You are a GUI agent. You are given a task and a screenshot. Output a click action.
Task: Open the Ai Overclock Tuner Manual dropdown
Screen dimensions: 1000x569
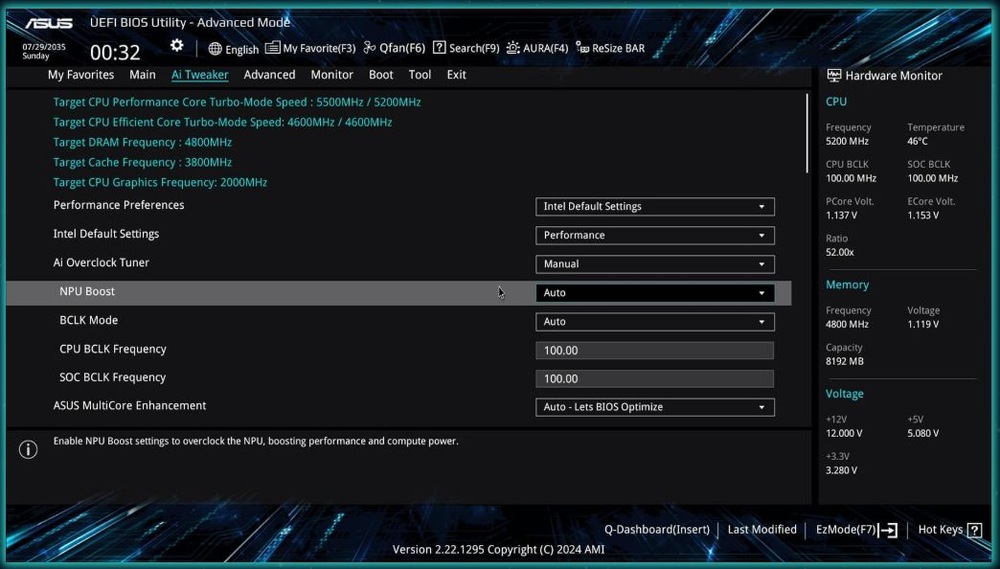coord(655,264)
